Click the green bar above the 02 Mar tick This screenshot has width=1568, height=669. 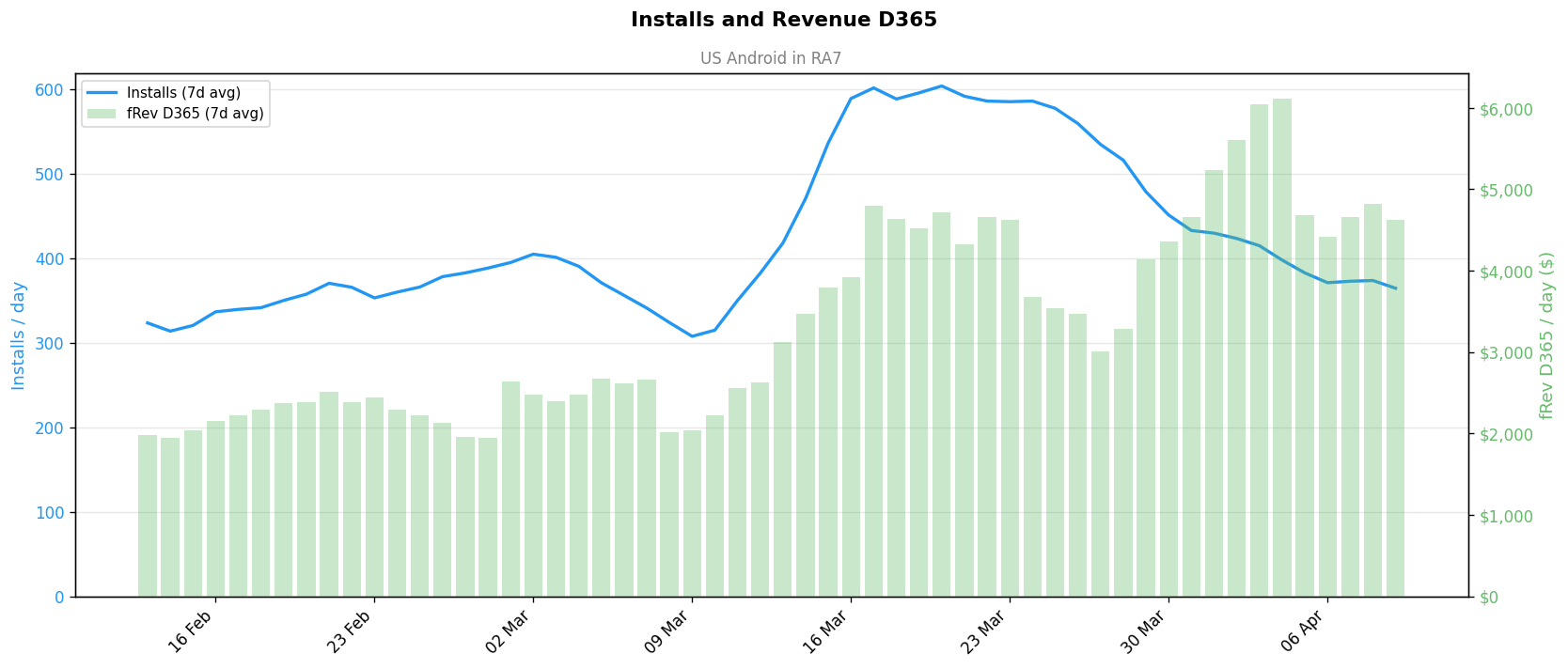(x=533, y=495)
